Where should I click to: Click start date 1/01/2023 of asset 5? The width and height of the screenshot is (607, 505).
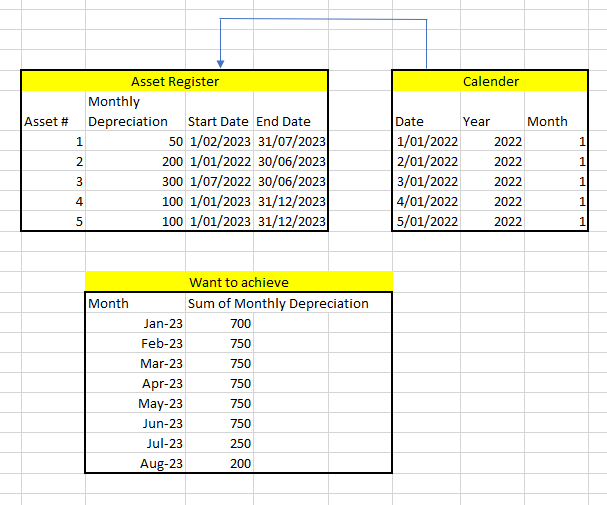219,221
